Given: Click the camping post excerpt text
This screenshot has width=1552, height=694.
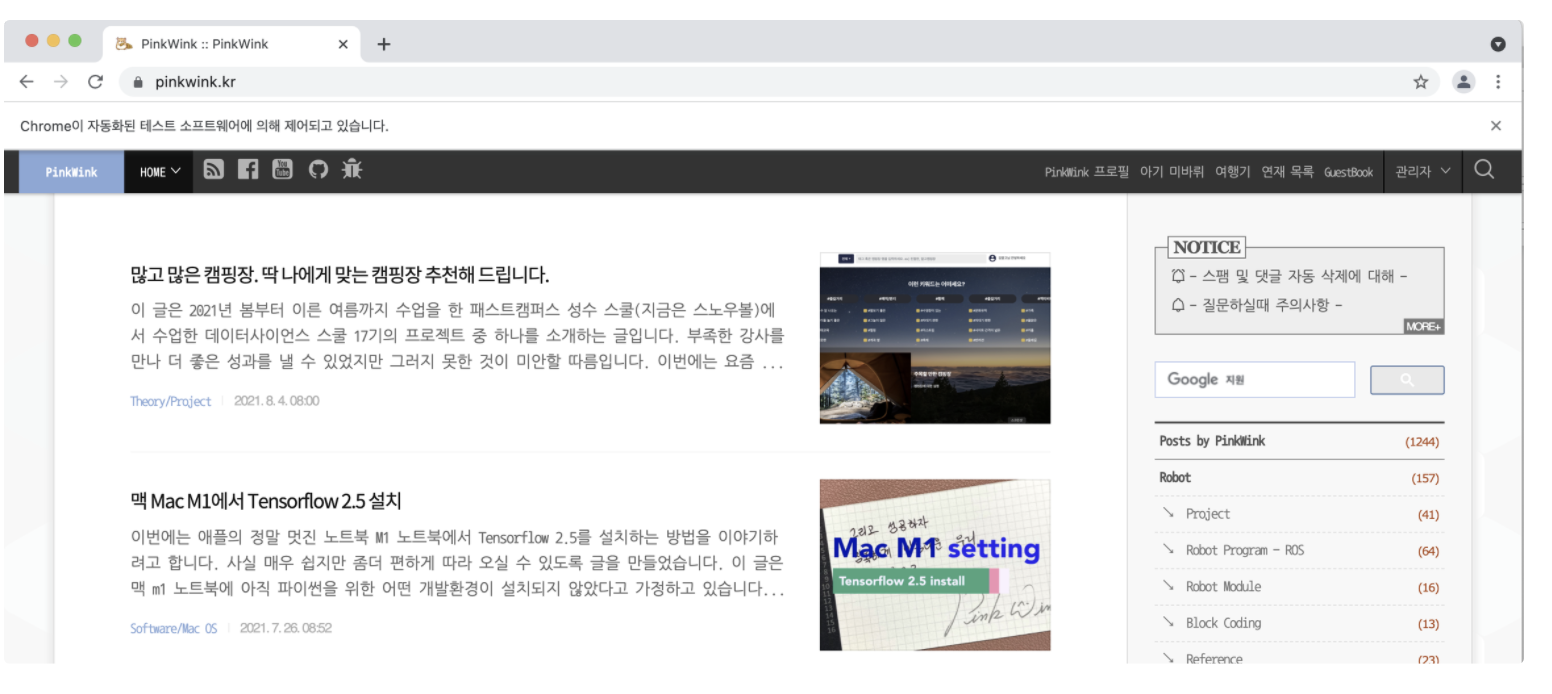Looking at the screenshot, I should pyautogui.click(x=457, y=336).
